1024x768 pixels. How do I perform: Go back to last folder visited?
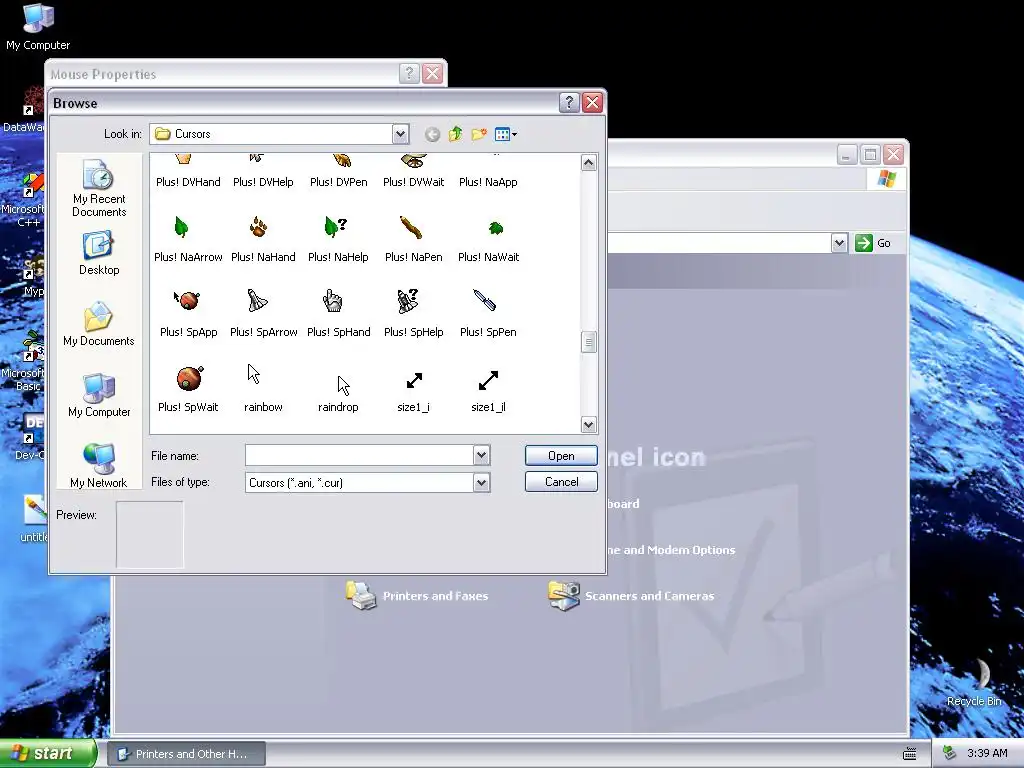(432, 135)
